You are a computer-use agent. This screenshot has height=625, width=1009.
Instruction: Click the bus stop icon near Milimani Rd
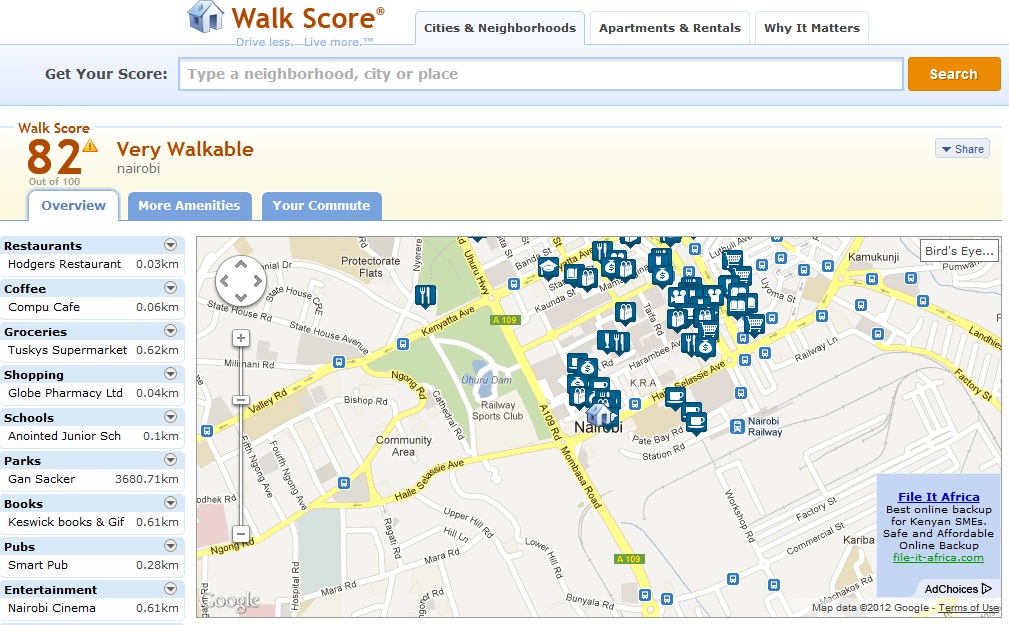338,362
